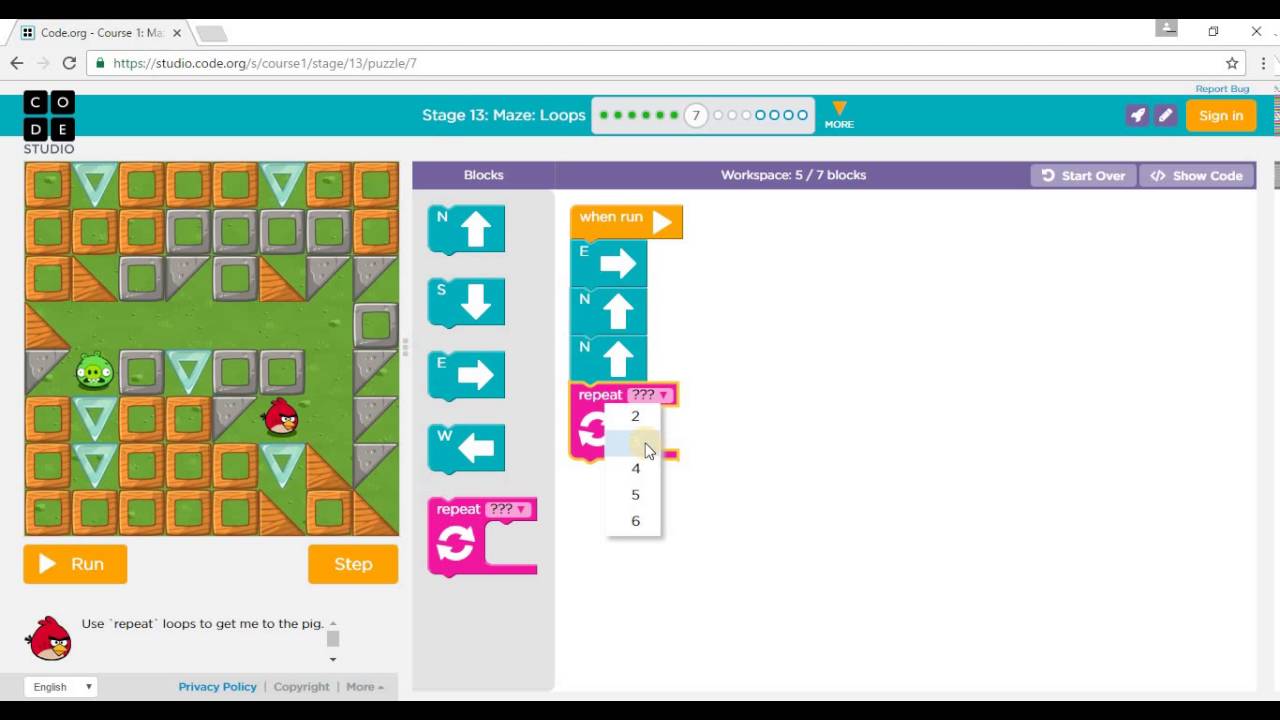The image size is (1280, 720).
Task: Click the browser forward arrow
Action: click(x=43, y=63)
